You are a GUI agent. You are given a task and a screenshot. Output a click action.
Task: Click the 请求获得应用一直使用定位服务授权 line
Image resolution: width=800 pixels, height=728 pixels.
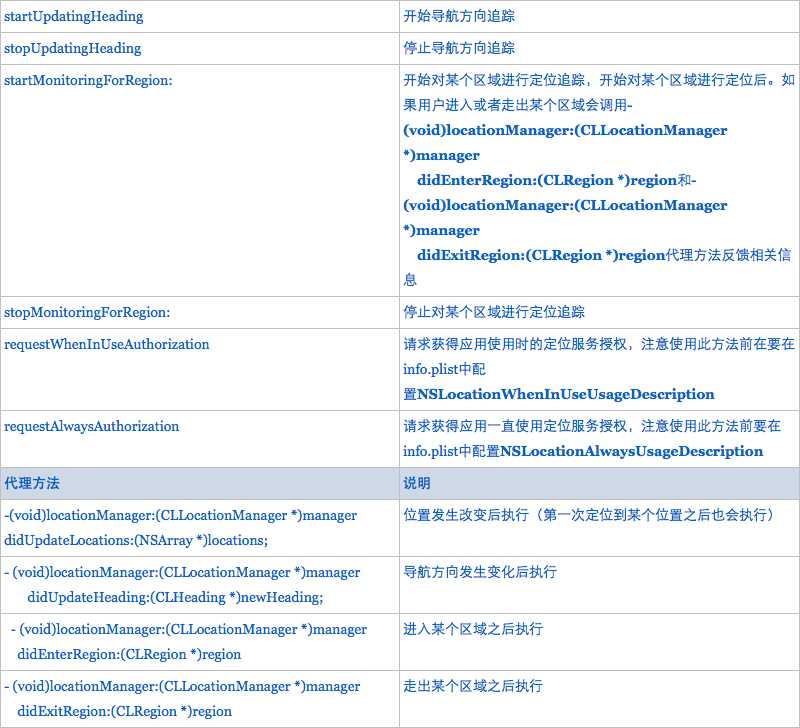pyautogui.click(x=592, y=426)
